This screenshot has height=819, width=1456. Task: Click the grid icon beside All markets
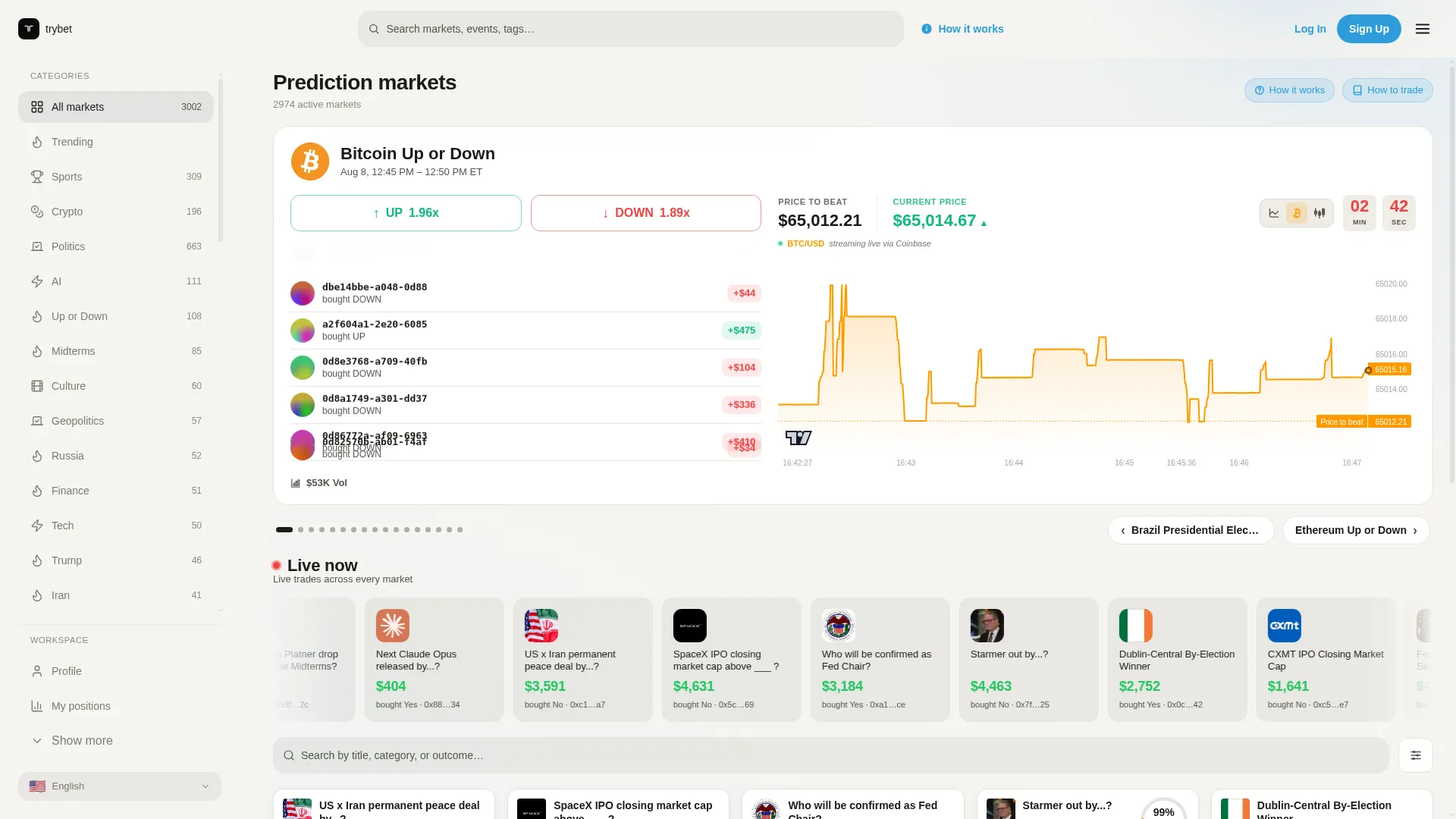click(x=37, y=107)
